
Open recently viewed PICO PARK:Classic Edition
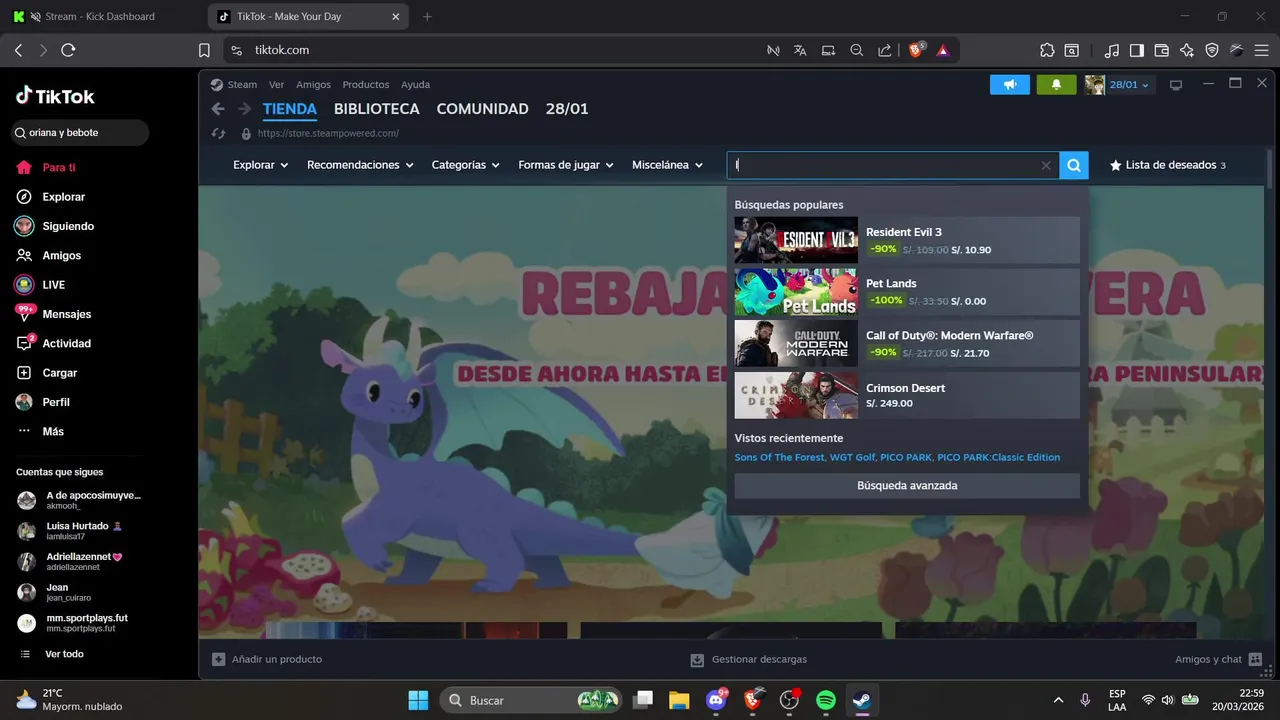pyautogui.click(x=998, y=457)
